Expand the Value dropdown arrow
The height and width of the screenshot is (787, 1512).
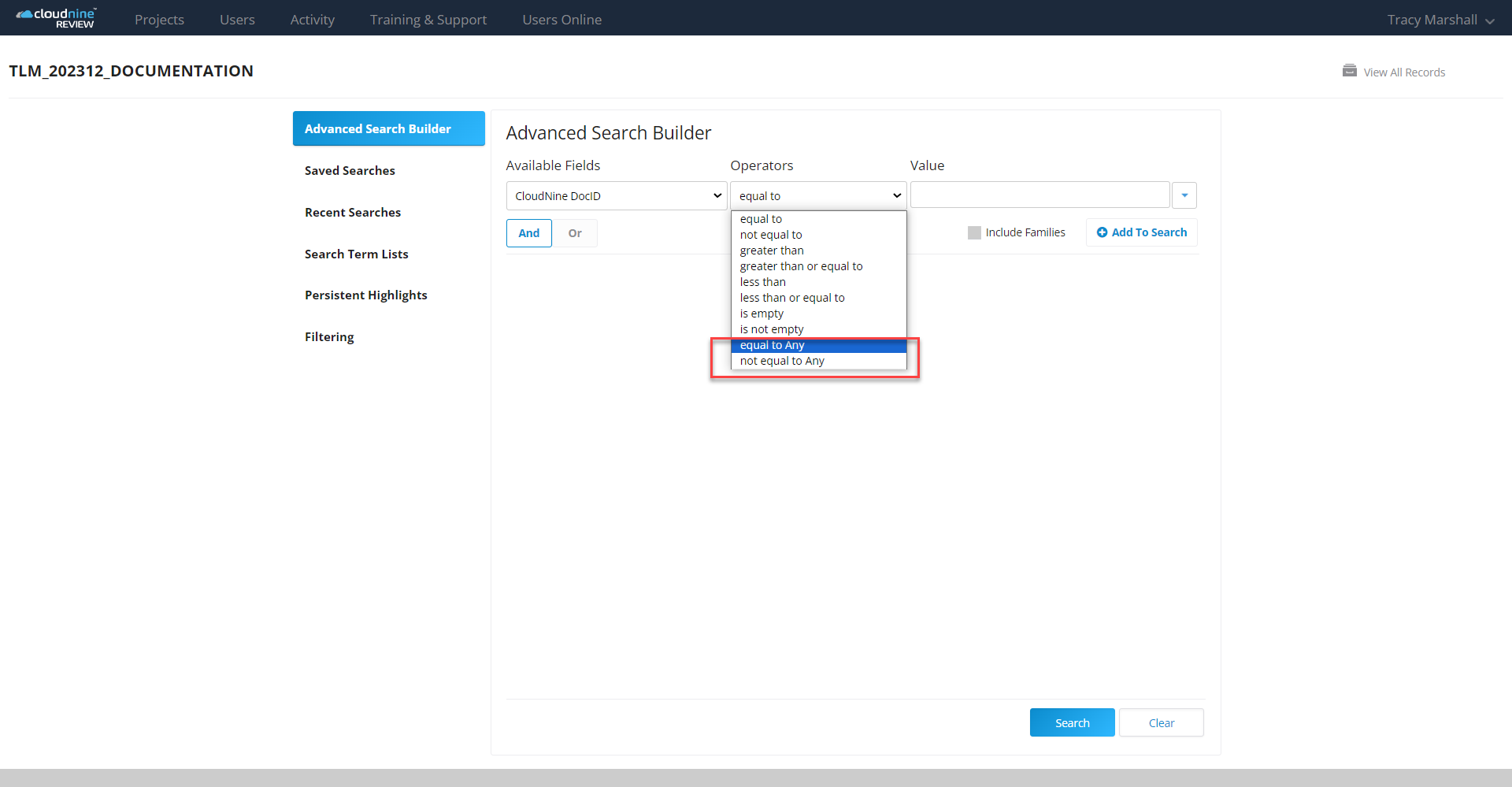coord(1184,195)
